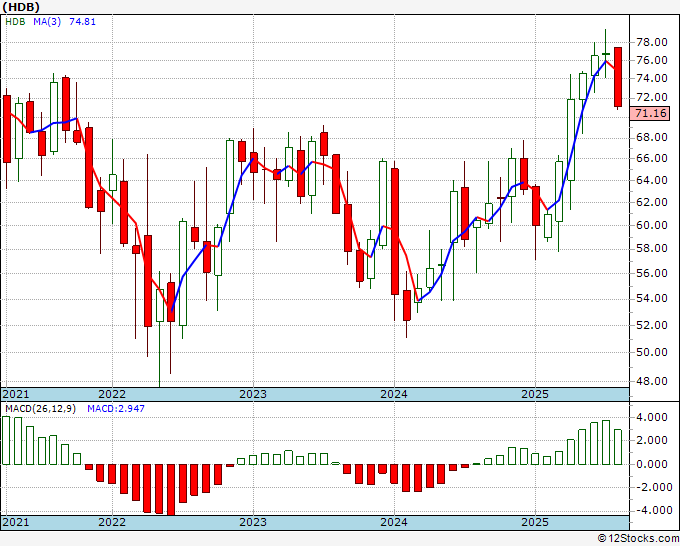Image resolution: width=680 pixels, height=546 pixels.
Task: Click the 54.00 price axis label
Action: click(x=651, y=298)
